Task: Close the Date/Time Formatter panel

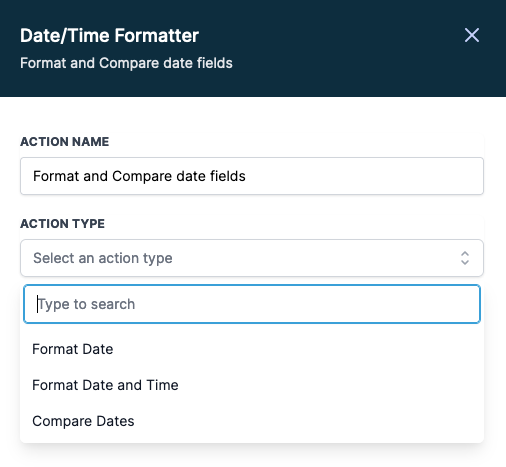Action: pos(472,35)
